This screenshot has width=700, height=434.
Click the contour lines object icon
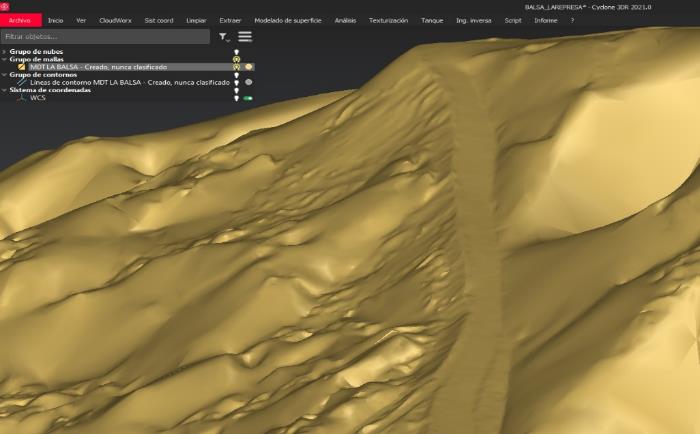click(22, 82)
